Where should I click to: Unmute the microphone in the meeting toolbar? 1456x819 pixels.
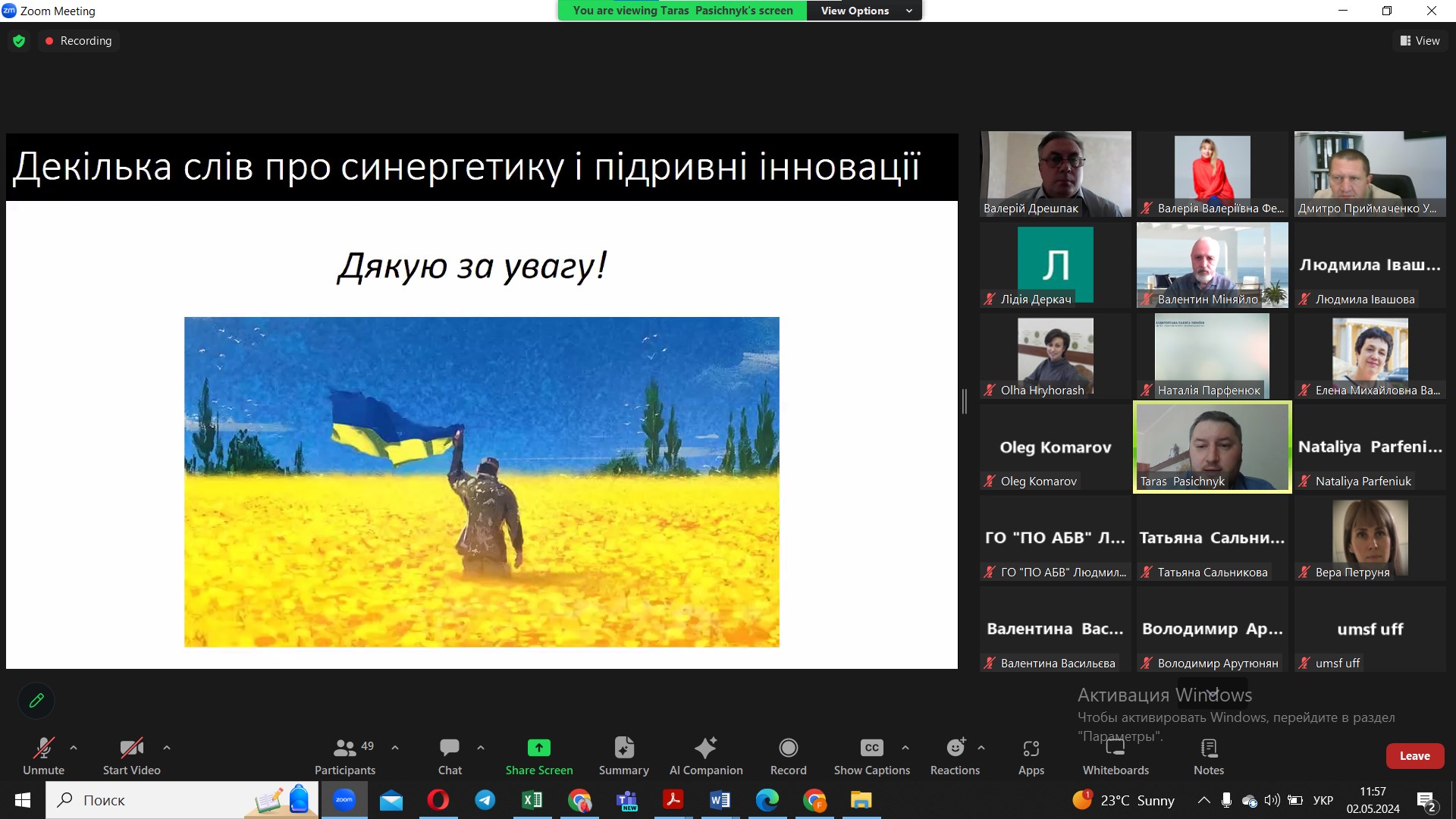pyautogui.click(x=43, y=756)
